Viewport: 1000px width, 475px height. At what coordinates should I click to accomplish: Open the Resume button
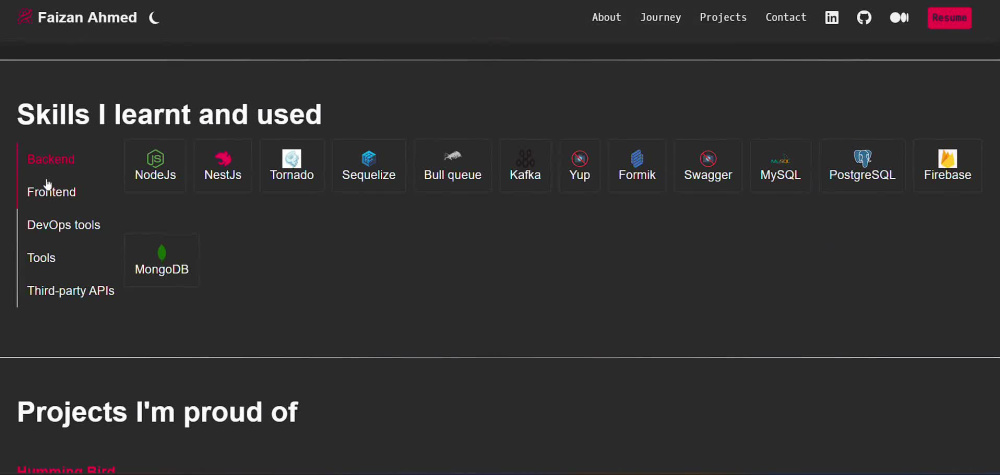click(x=950, y=18)
